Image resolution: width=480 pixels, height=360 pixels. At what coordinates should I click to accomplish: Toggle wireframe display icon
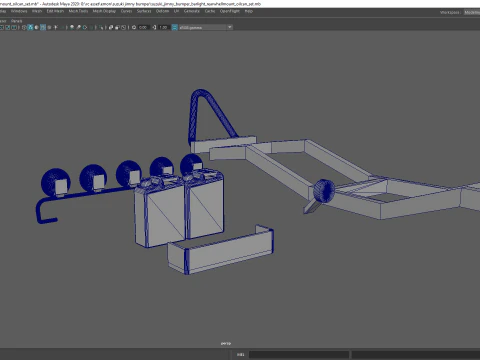24,27
